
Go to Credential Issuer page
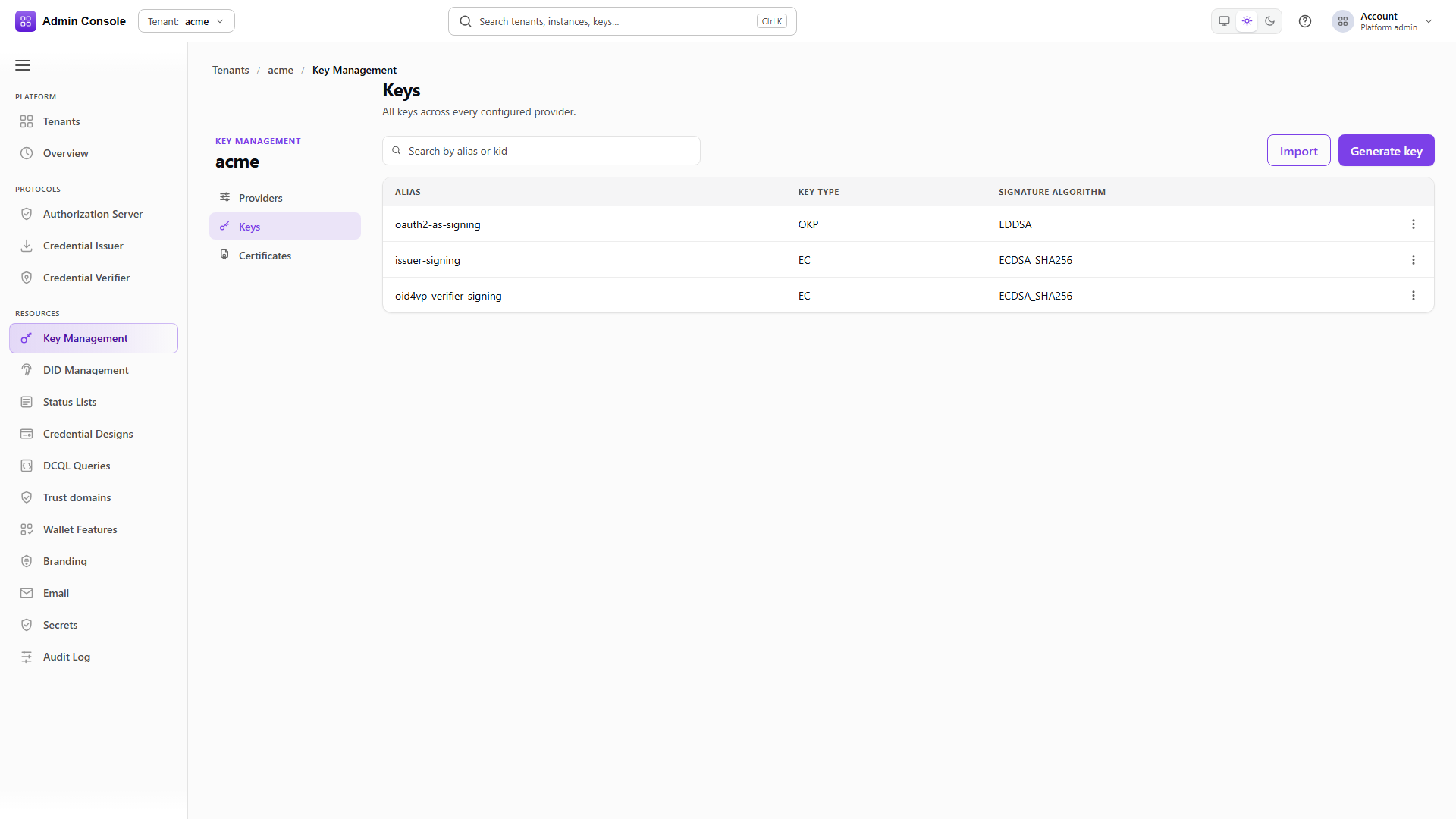pyautogui.click(x=93, y=246)
